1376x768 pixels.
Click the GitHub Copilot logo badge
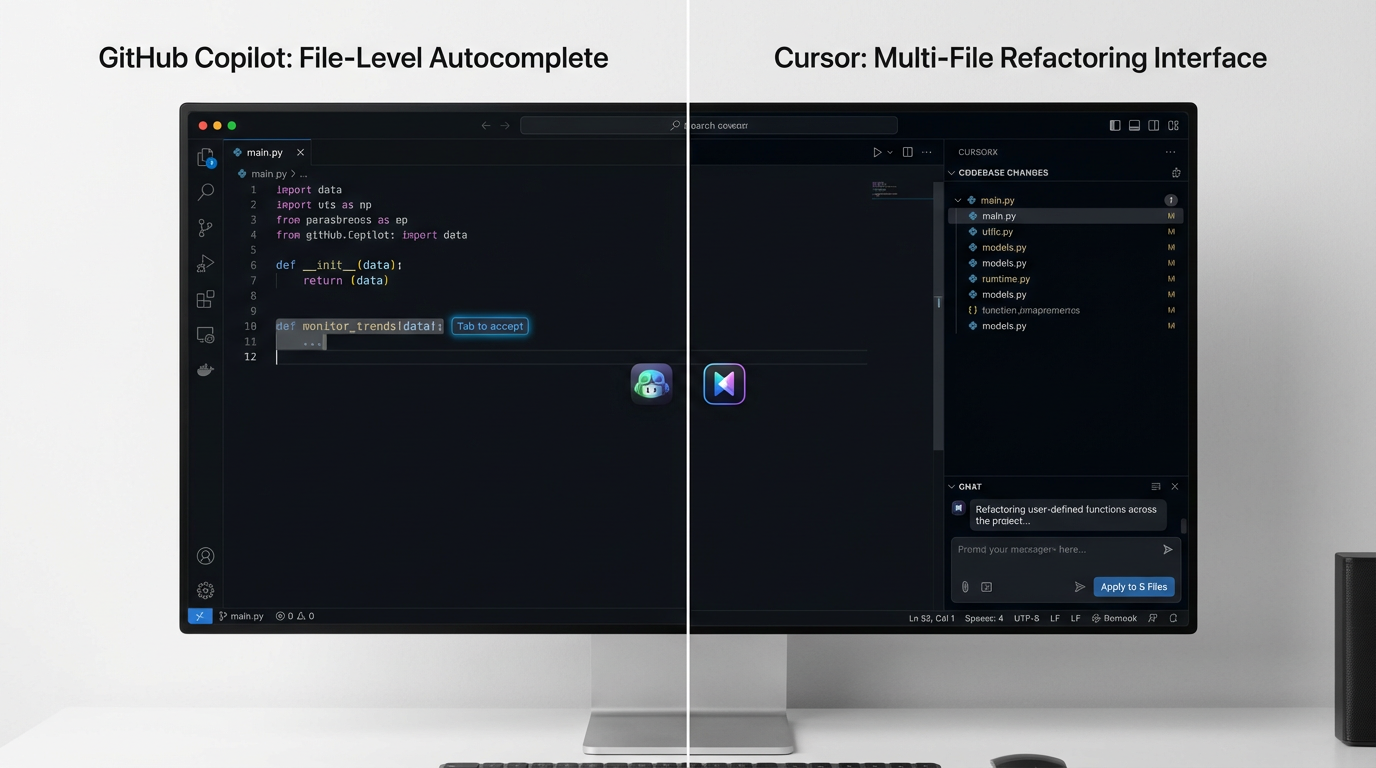click(x=651, y=383)
